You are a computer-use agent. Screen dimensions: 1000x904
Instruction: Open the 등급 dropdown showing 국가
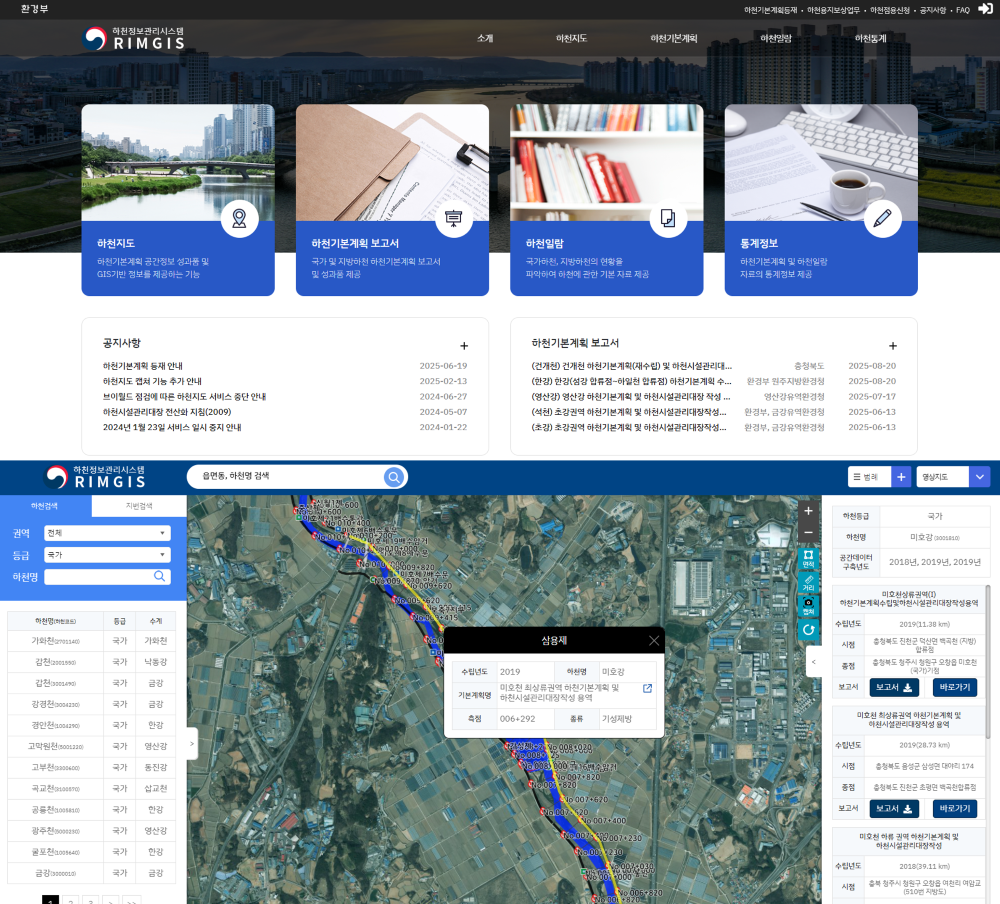pyautogui.click(x=107, y=555)
